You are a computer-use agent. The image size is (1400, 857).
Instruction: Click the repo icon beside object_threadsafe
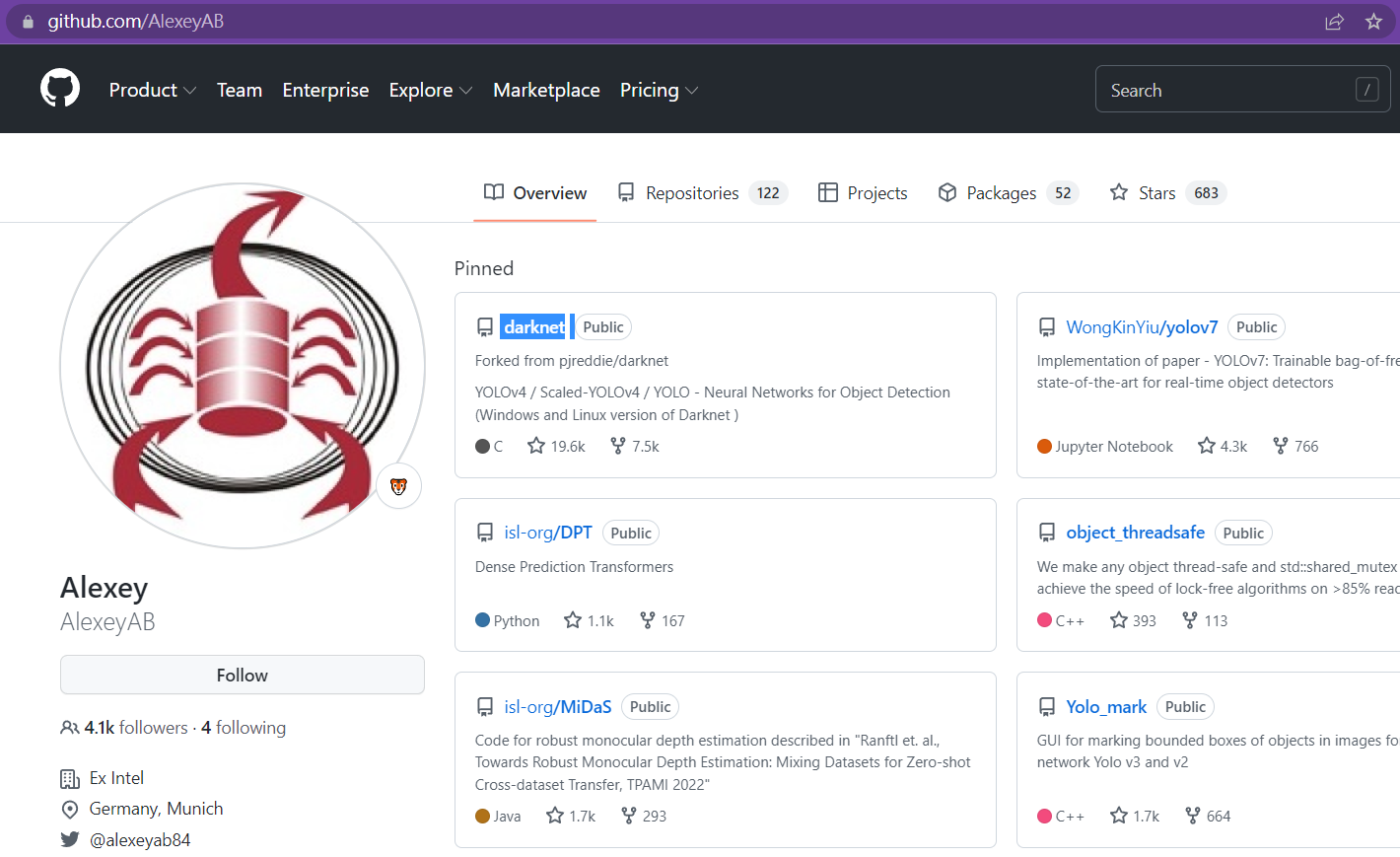1047,533
